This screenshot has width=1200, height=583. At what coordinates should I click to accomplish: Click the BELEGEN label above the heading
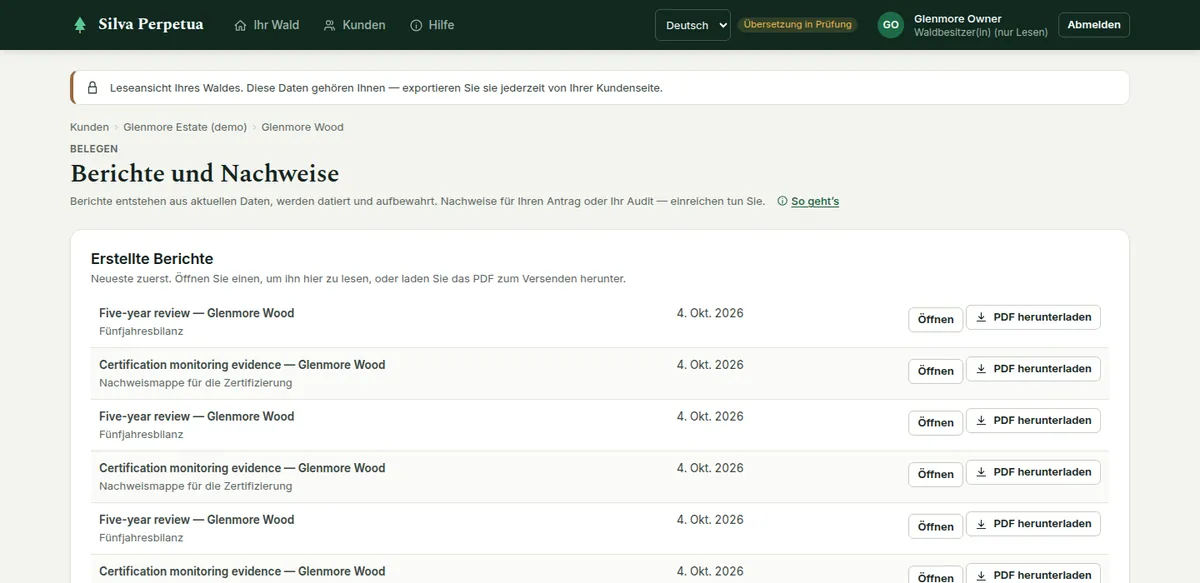pyautogui.click(x=94, y=149)
